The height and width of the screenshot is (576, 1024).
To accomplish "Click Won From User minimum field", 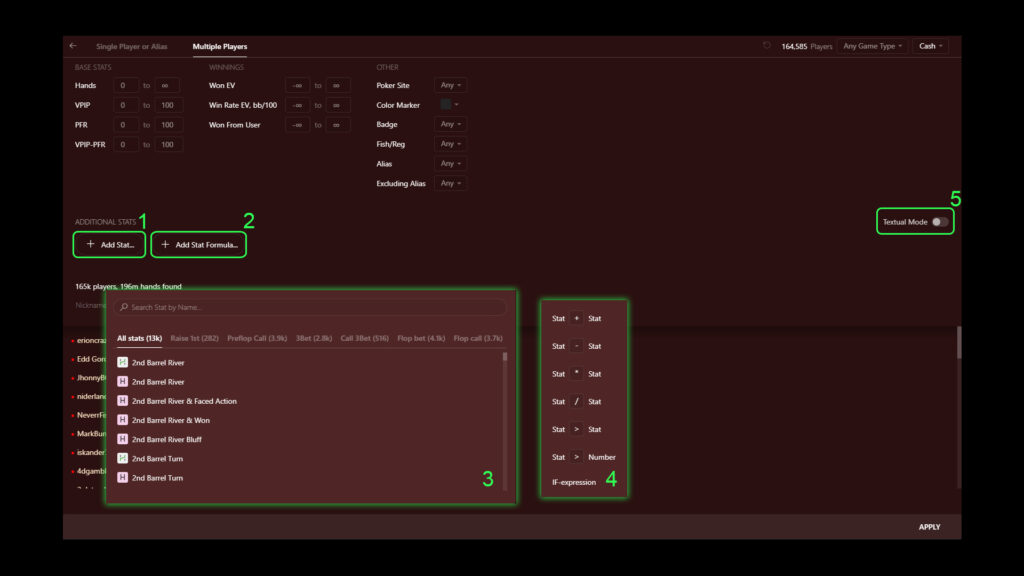I will click(298, 125).
